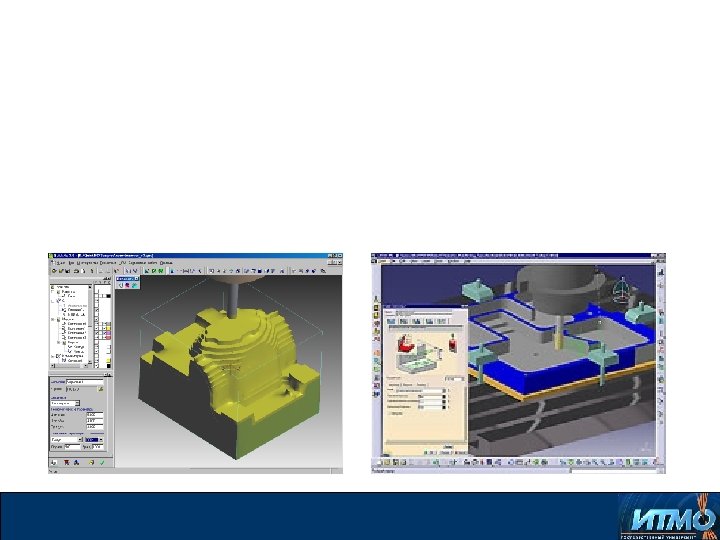Click the horizontal scrollbar under the operations tree
This screenshot has width=720, height=540.
click(x=69, y=366)
